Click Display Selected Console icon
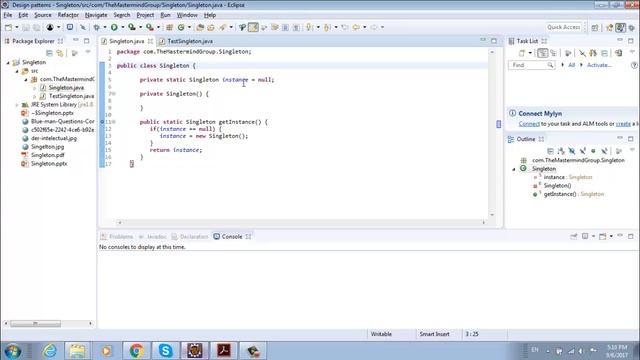 pyautogui.click(x=585, y=236)
